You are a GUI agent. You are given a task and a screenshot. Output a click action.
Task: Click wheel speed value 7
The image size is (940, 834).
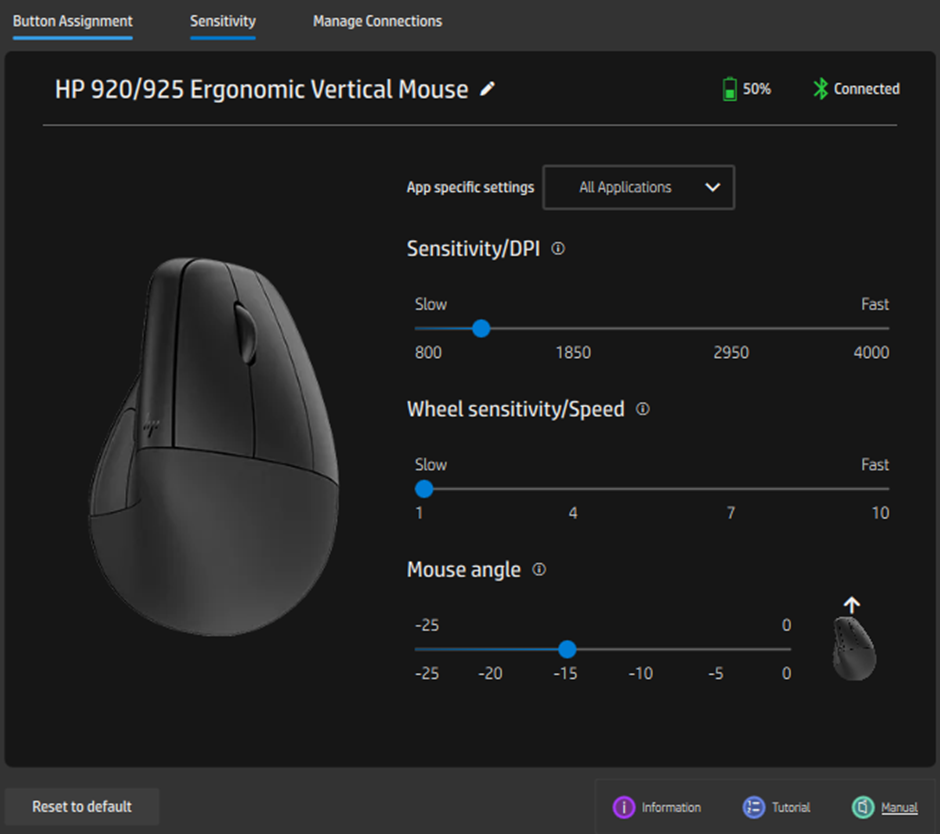731,513
